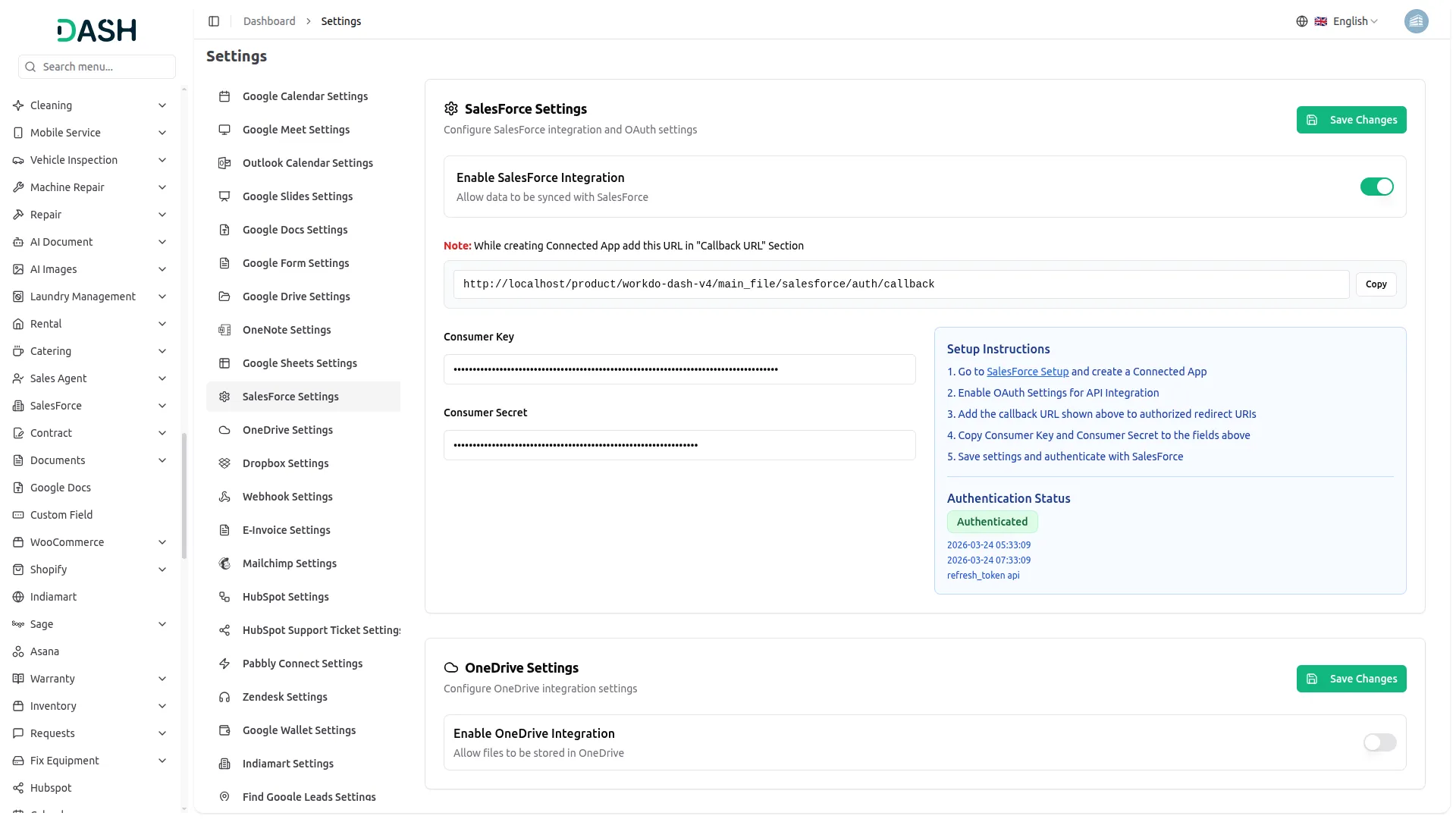Viewport: 1456px width, 819px height.
Task: Open Indiamart Settings section
Action: pos(303,764)
